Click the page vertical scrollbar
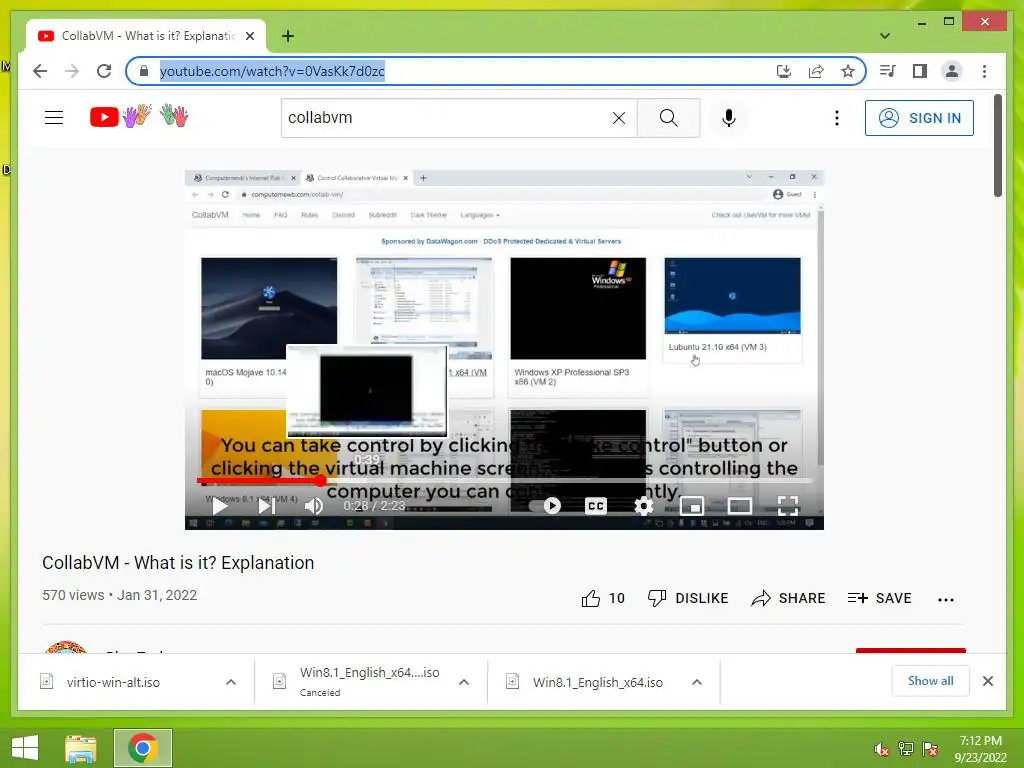 (998, 145)
